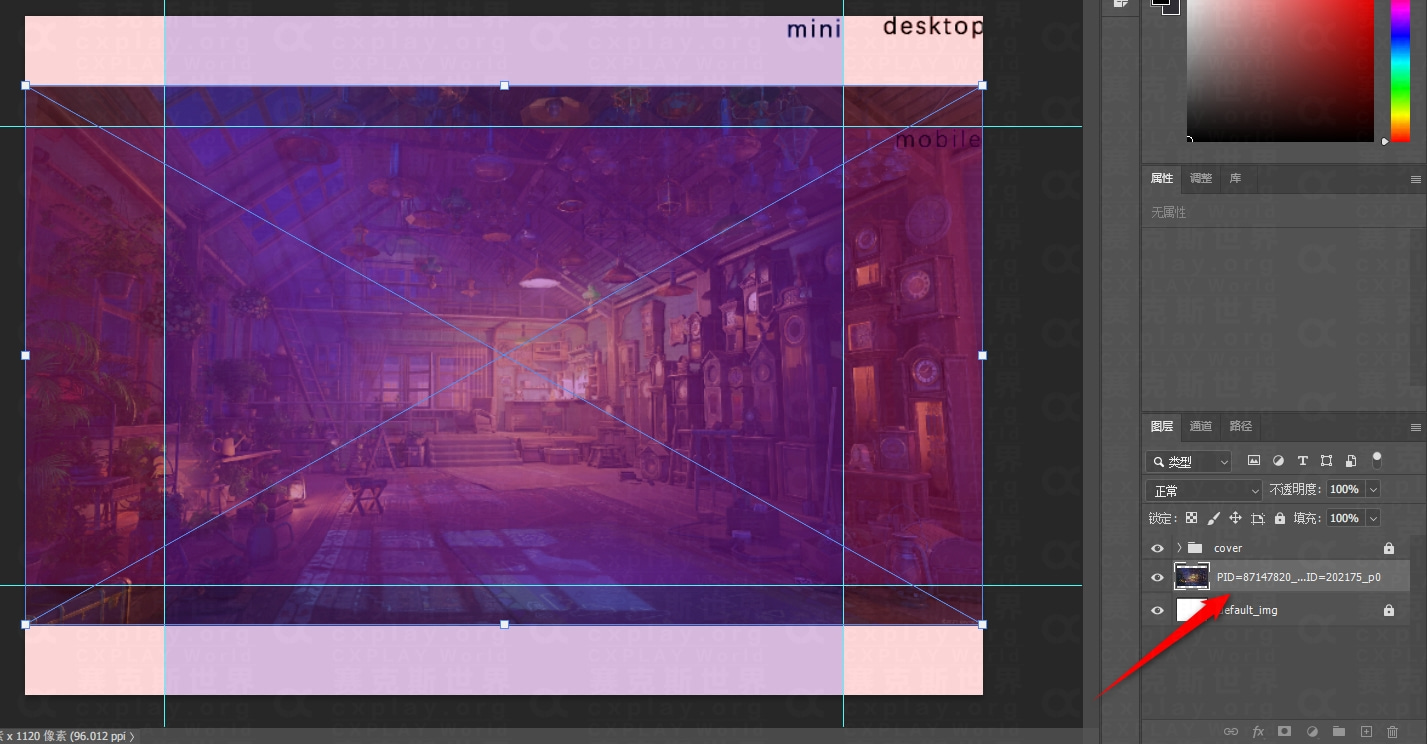
Task: Click the lock icon on default_img layer
Action: tap(1388, 610)
